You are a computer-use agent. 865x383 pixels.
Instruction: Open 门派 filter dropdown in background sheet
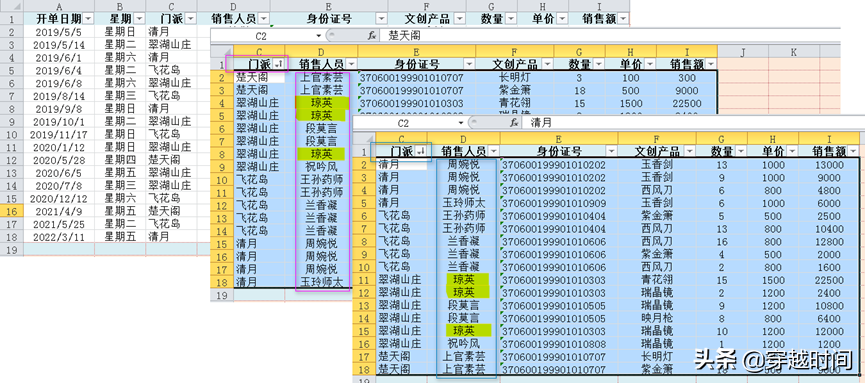(x=191, y=19)
